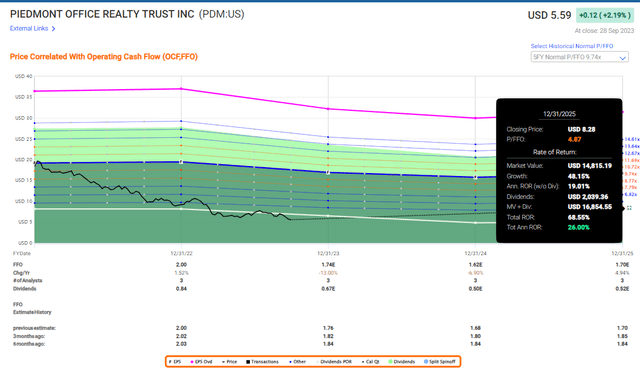Click the 12/31/23 date on the x-axis

328,253
